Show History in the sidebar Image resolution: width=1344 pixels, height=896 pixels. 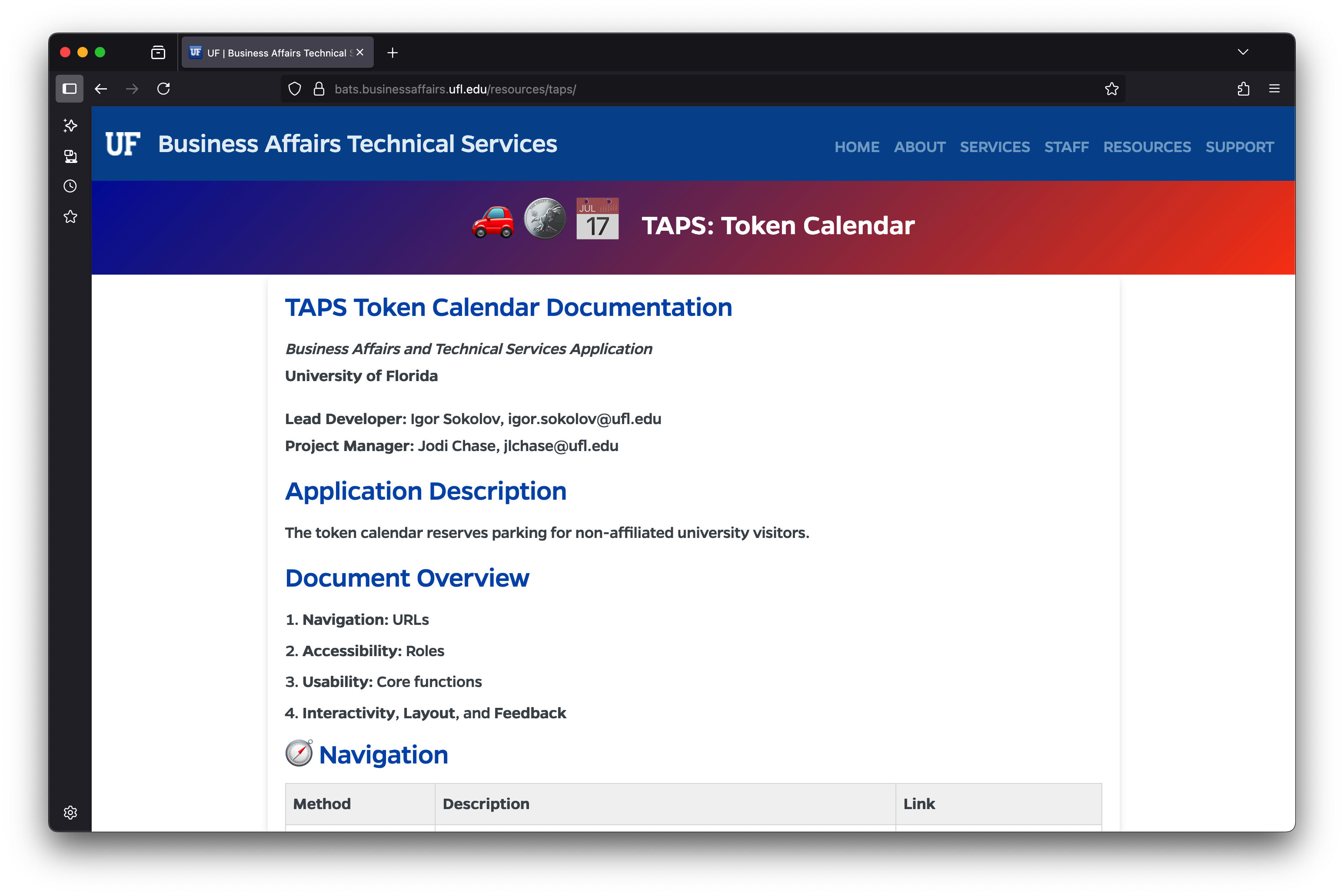[x=70, y=186]
